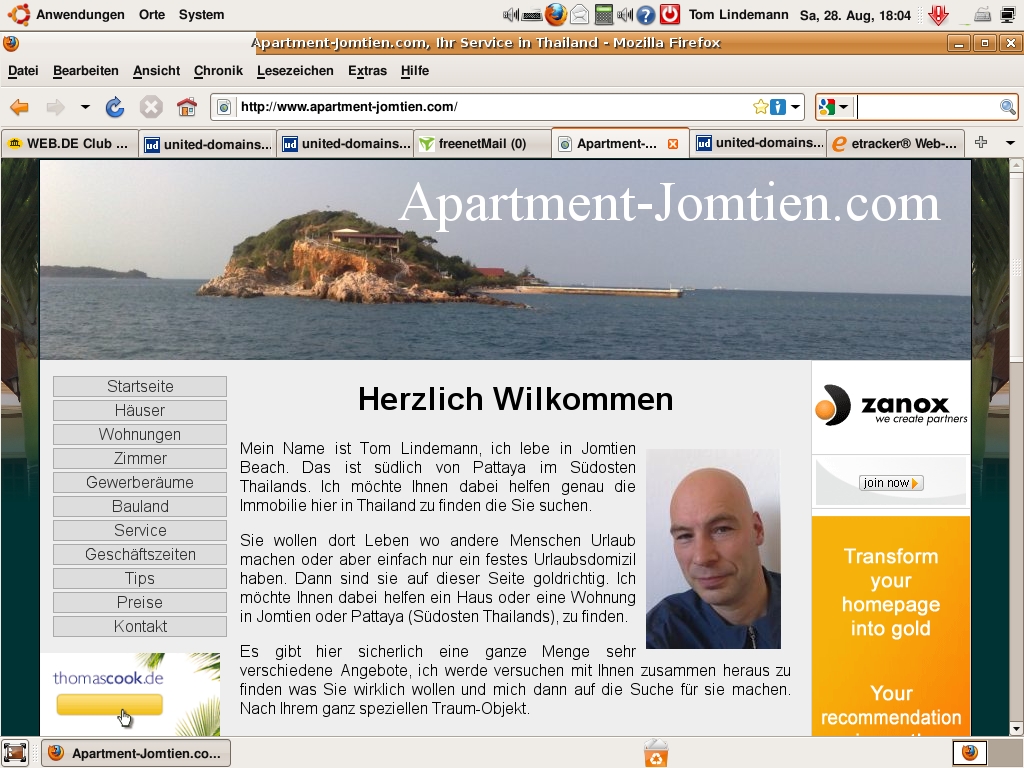This screenshot has height=768, width=1024.
Task: Open the Gewerberäume page
Action: click(x=140, y=482)
